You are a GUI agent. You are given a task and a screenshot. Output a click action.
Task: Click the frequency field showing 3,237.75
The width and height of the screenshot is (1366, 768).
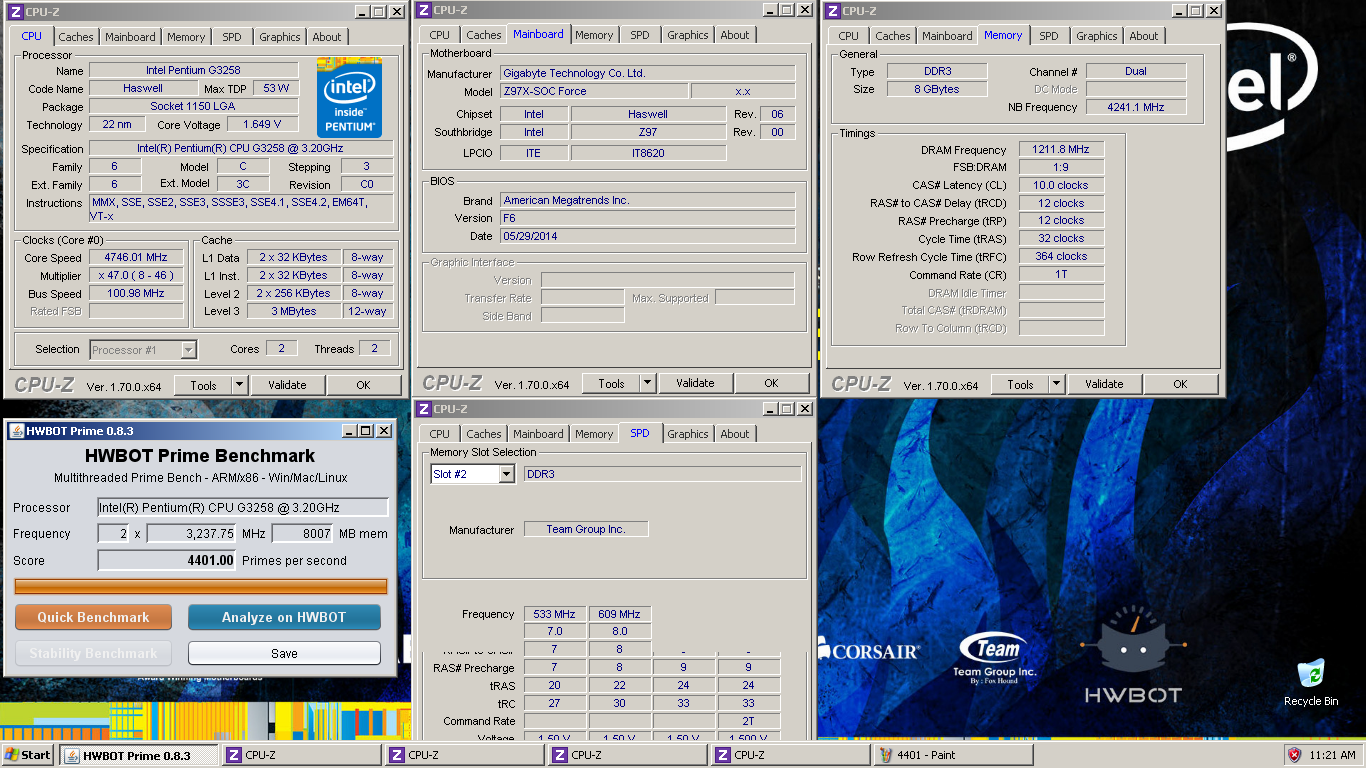[192, 534]
